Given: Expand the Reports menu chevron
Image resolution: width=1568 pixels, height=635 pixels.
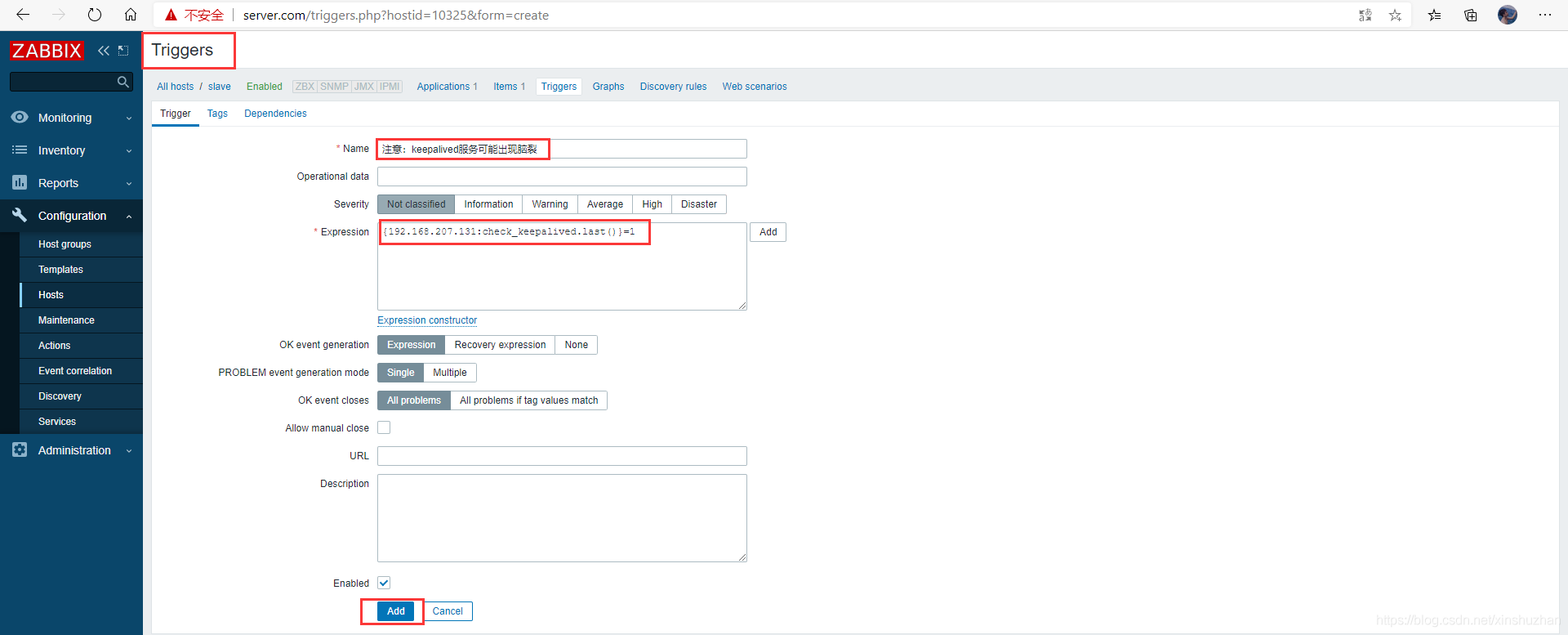Looking at the screenshot, I should [129, 184].
